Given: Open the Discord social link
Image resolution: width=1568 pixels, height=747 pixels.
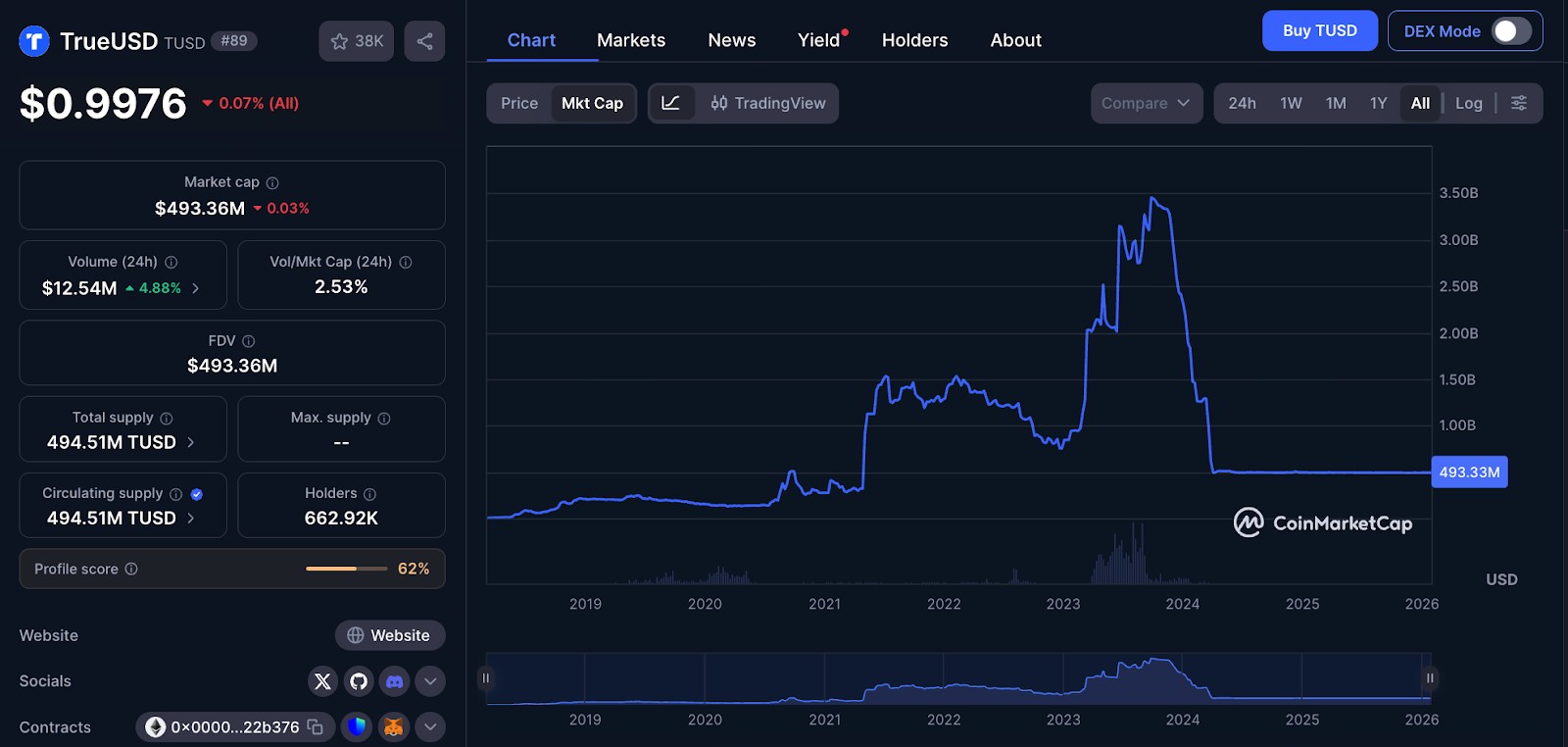Looking at the screenshot, I should 395,681.
